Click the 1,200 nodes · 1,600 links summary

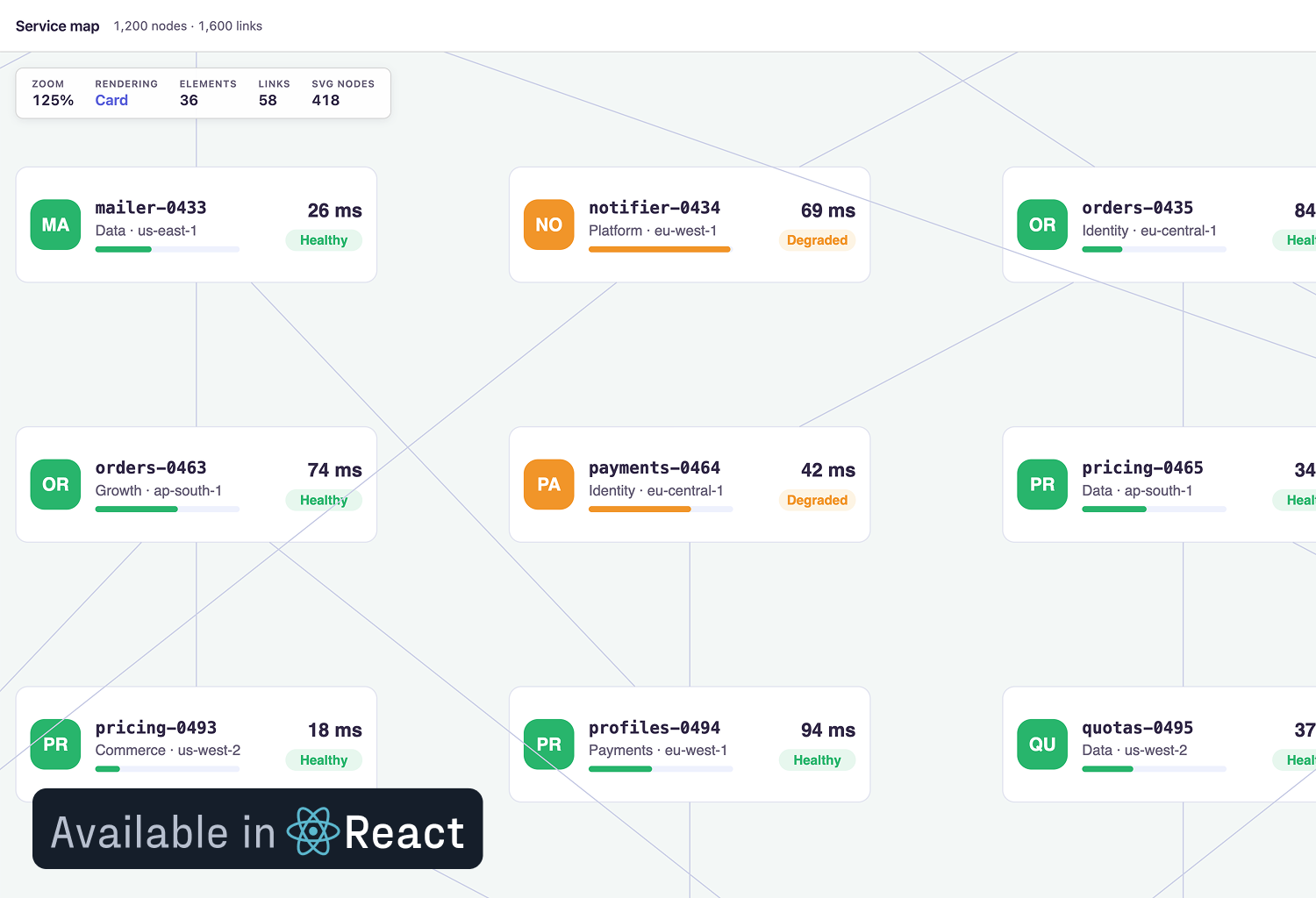point(188,26)
